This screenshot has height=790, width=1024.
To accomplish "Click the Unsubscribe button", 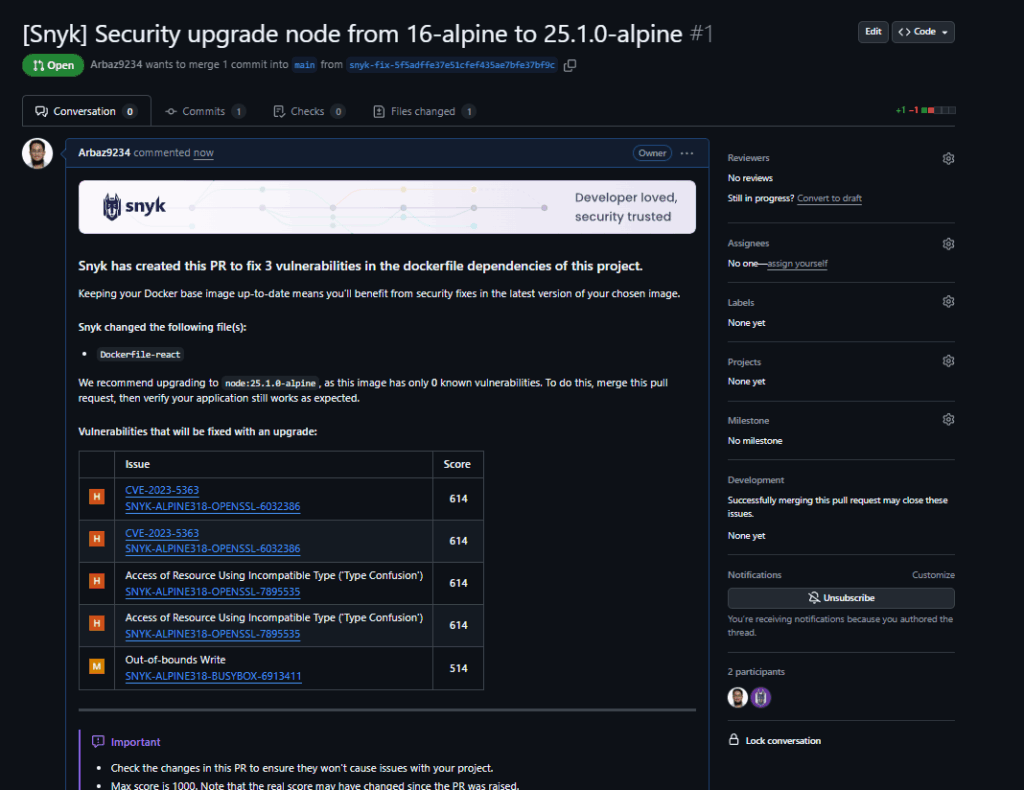I will click(841, 598).
